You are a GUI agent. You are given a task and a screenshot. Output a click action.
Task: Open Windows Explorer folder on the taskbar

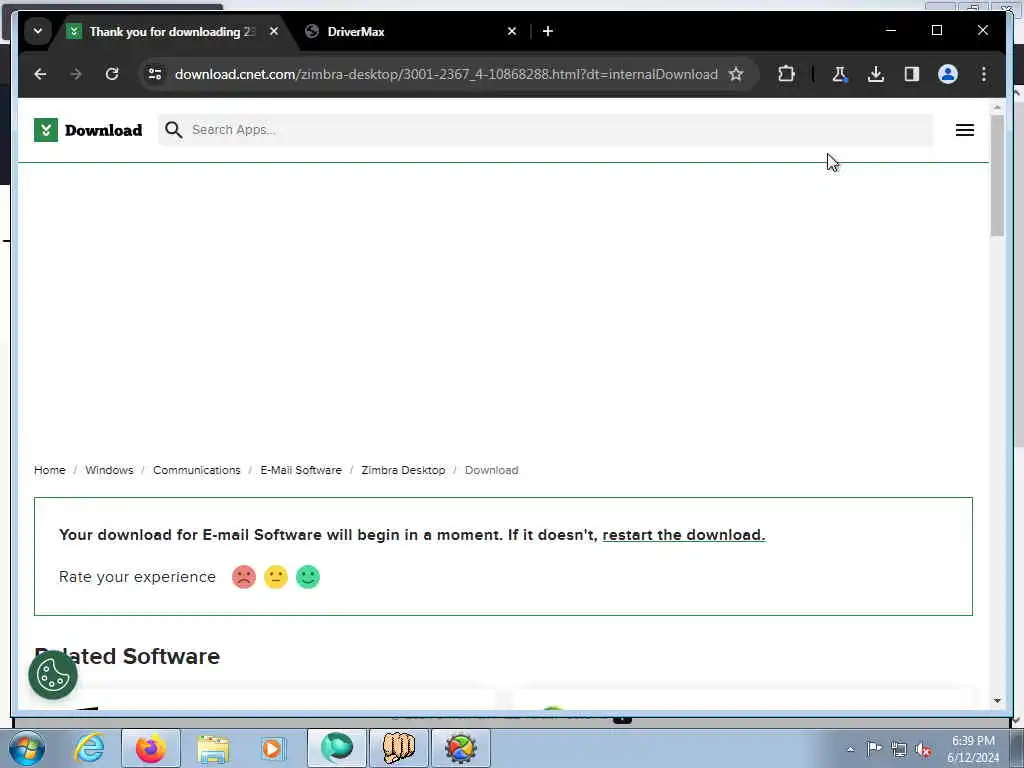coord(213,748)
